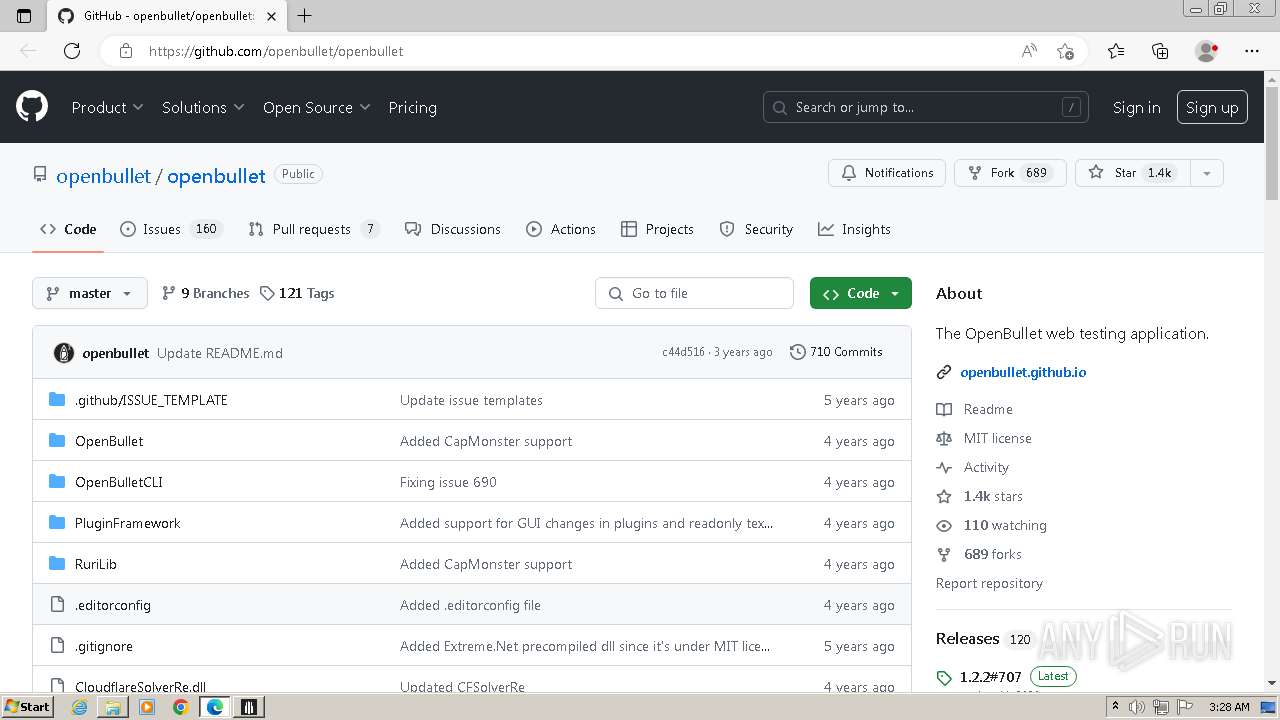Show hidden system tray icons
This screenshot has height=720, width=1280.
pyautogui.click(x=1115, y=707)
